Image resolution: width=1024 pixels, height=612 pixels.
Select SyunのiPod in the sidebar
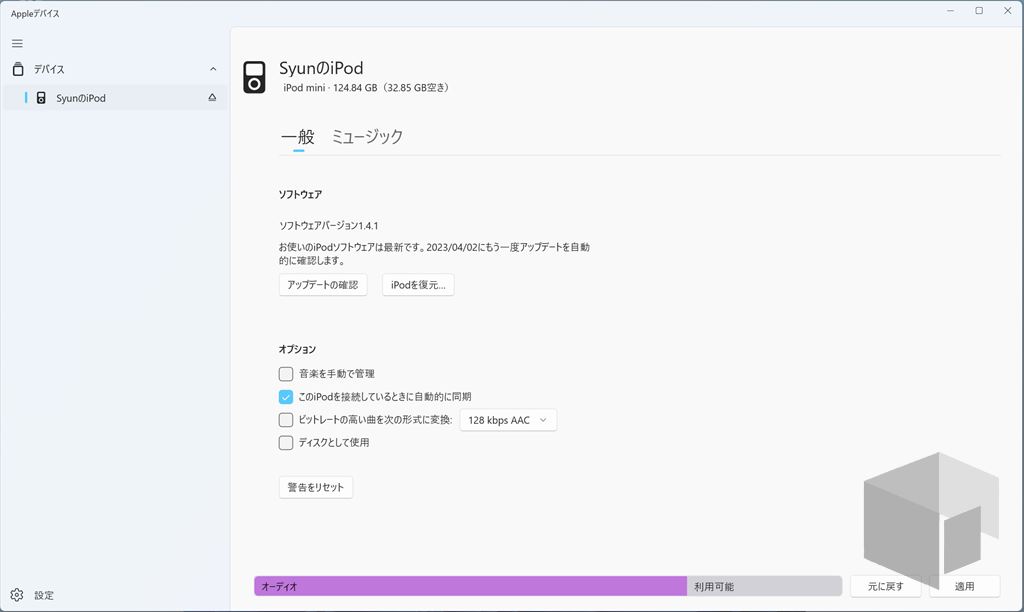coord(115,98)
